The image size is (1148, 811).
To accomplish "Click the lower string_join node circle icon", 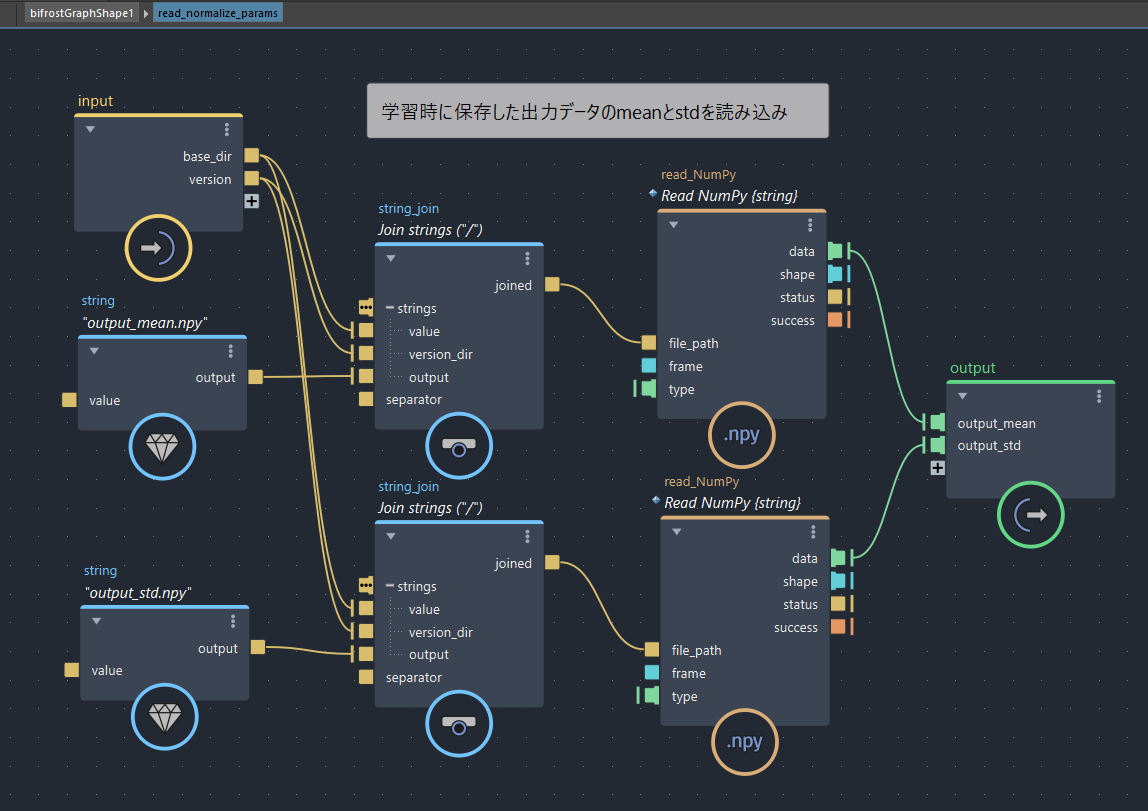I will point(459,723).
